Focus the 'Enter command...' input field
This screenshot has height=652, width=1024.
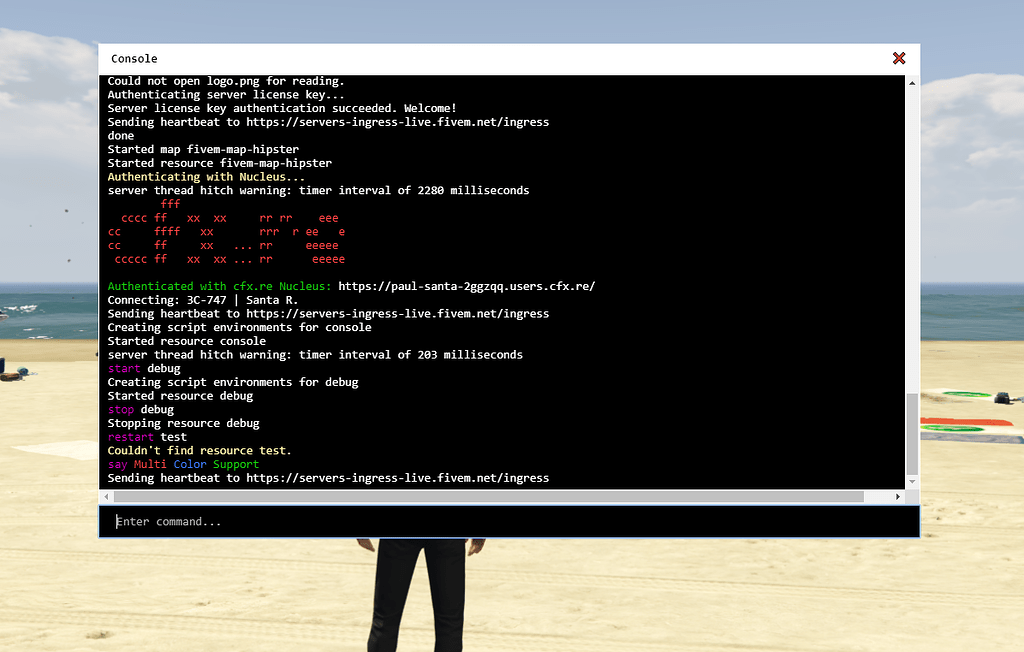tap(509, 521)
